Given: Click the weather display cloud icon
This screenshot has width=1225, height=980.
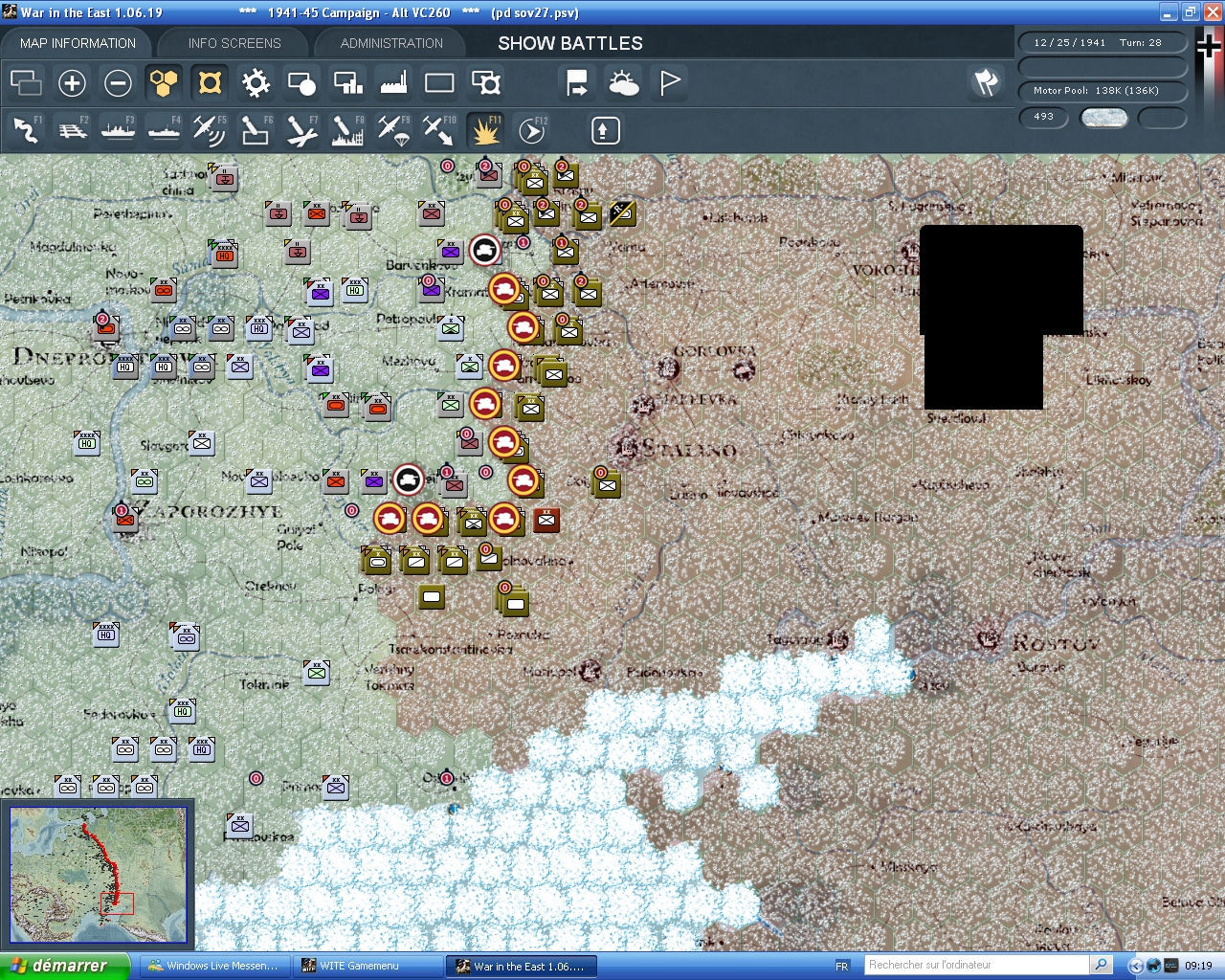Looking at the screenshot, I should [624, 83].
